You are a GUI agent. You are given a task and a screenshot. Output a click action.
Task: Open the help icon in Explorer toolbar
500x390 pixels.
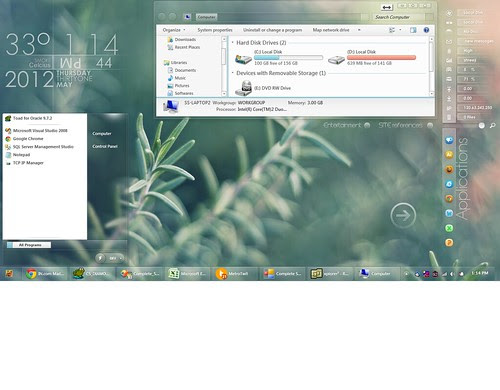[x=426, y=30]
